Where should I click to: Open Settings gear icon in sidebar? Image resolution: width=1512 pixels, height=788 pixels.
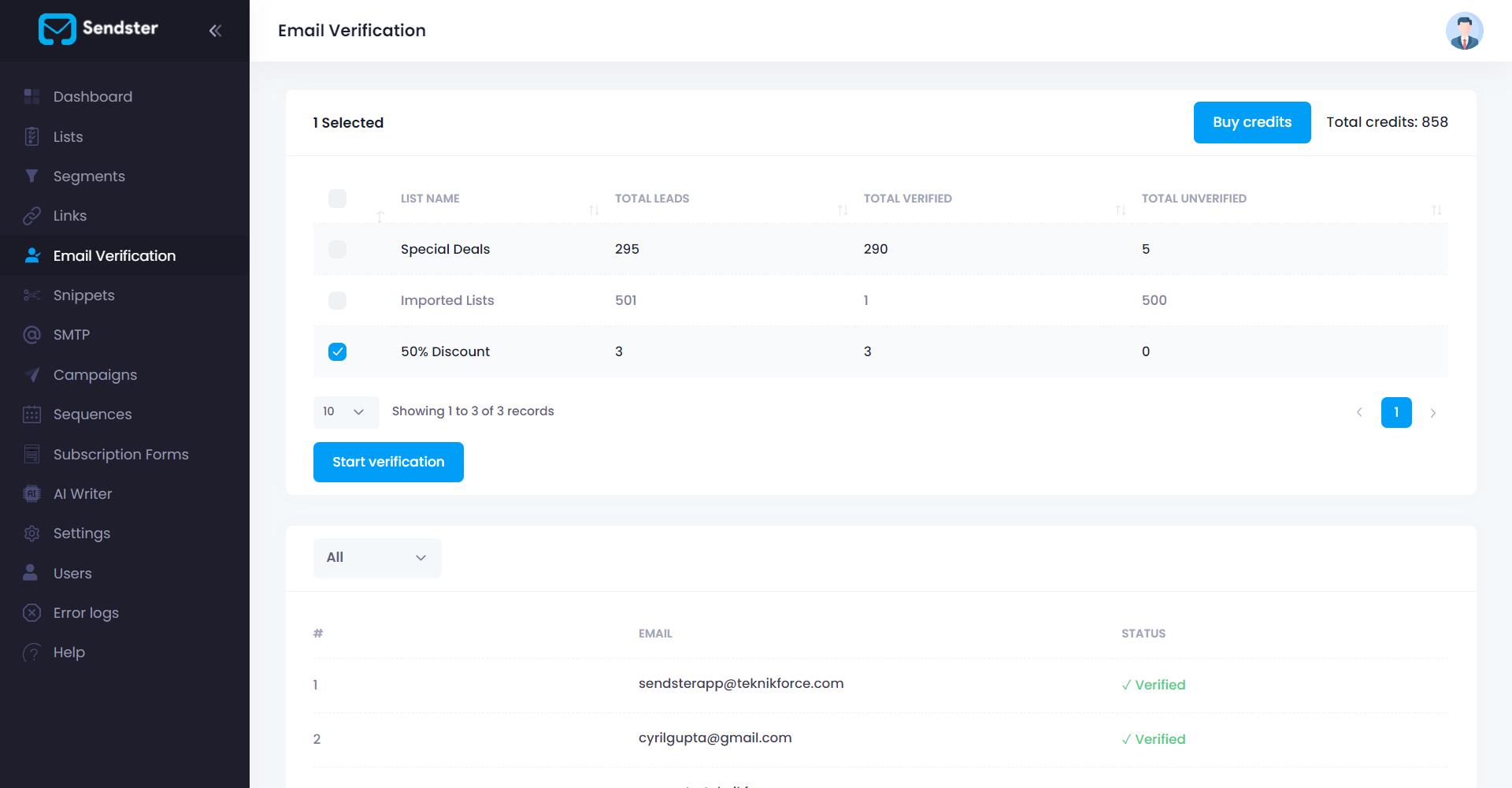tap(31, 533)
